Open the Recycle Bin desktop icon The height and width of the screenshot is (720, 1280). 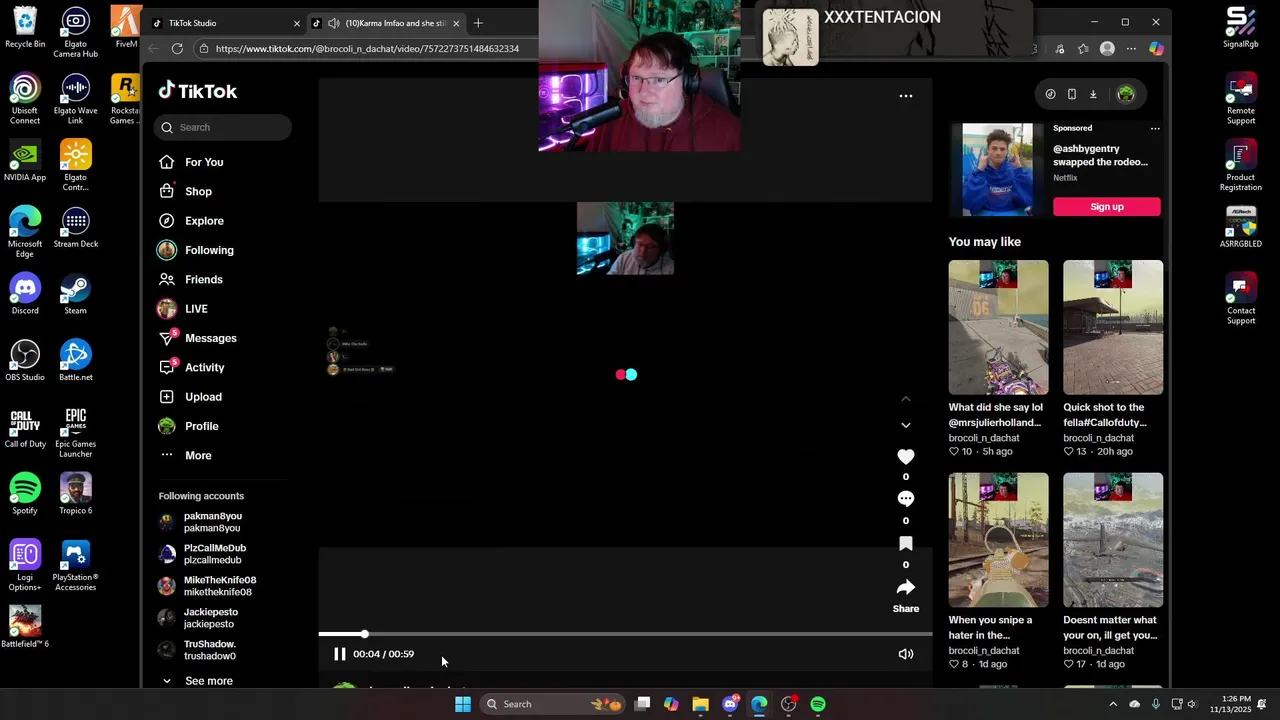click(x=25, y=28)
